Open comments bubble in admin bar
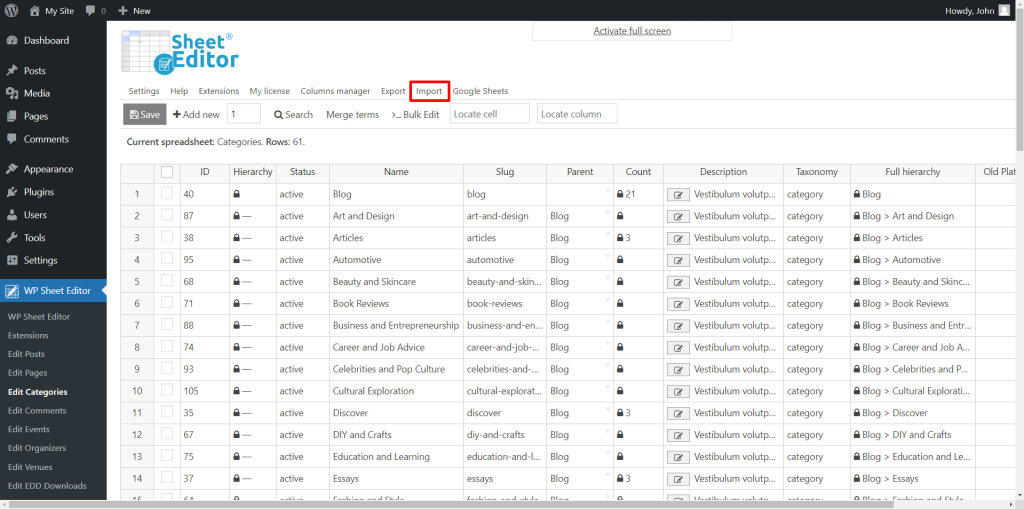 point(90,10)
